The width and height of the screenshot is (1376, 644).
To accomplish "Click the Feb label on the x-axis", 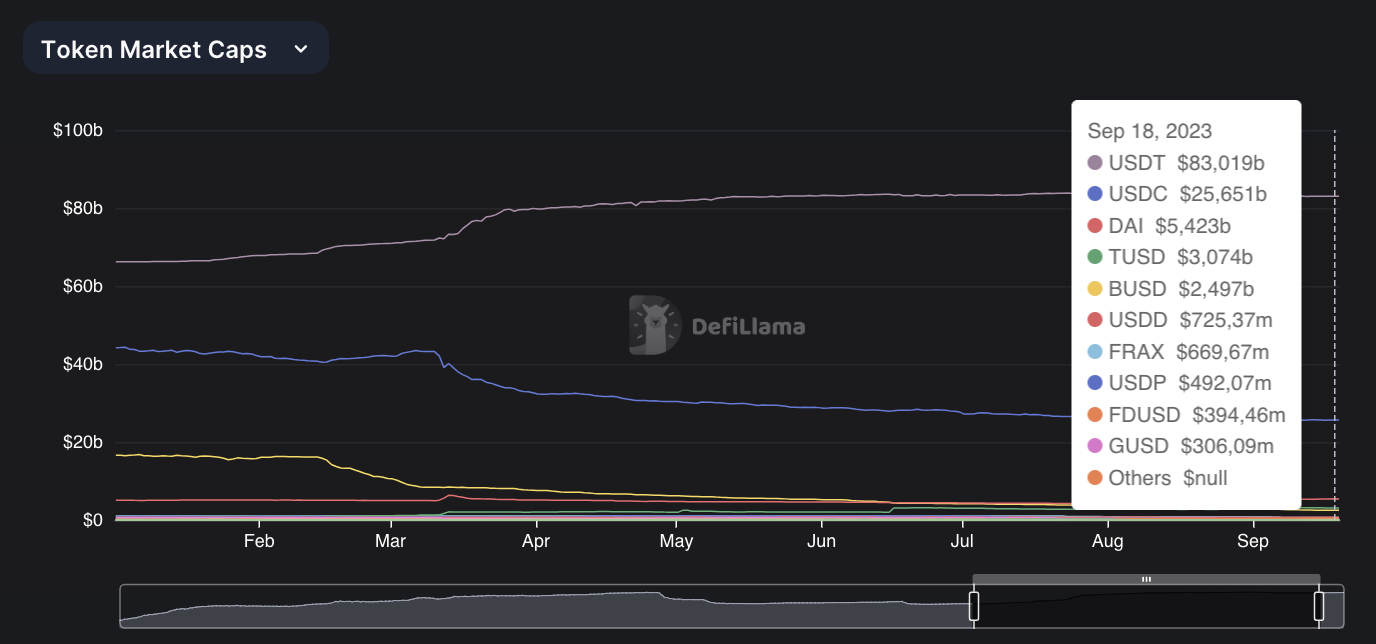I will coord(259,541).
